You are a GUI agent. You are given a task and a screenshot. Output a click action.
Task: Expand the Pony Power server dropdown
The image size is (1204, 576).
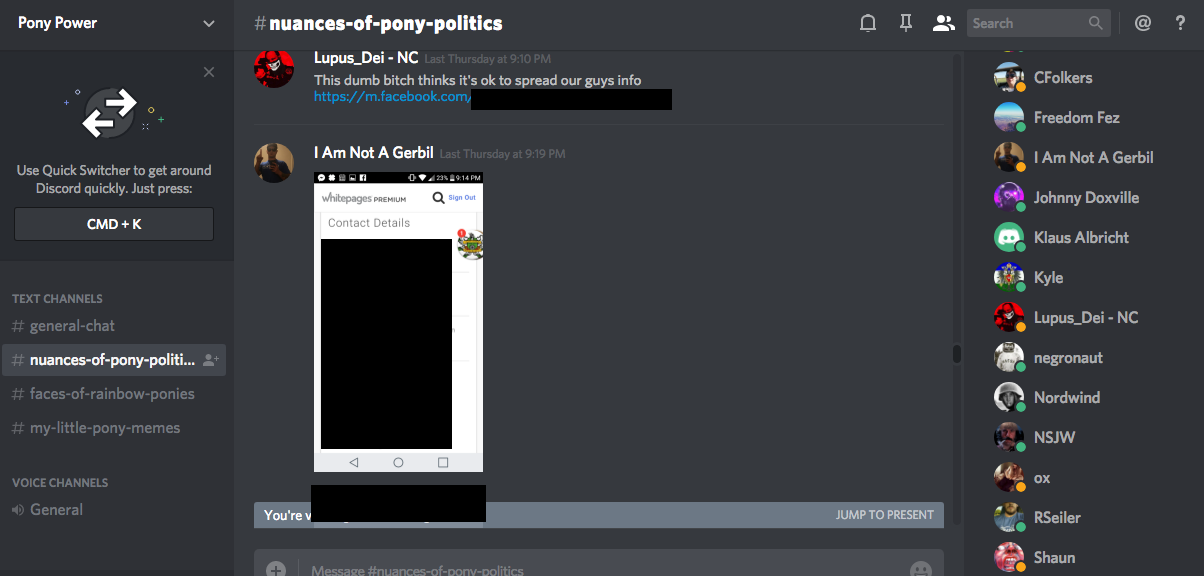click(208, 23)
